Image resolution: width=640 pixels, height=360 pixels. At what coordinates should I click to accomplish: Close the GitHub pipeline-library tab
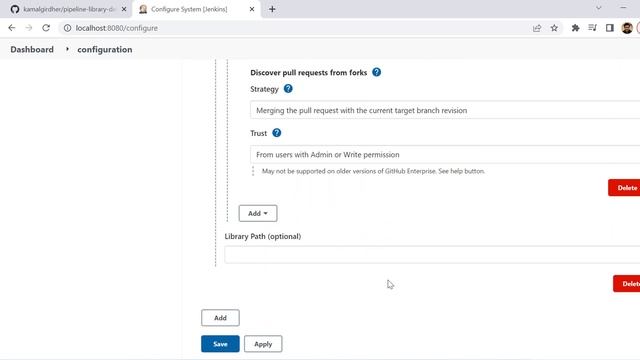pos(124,9)
